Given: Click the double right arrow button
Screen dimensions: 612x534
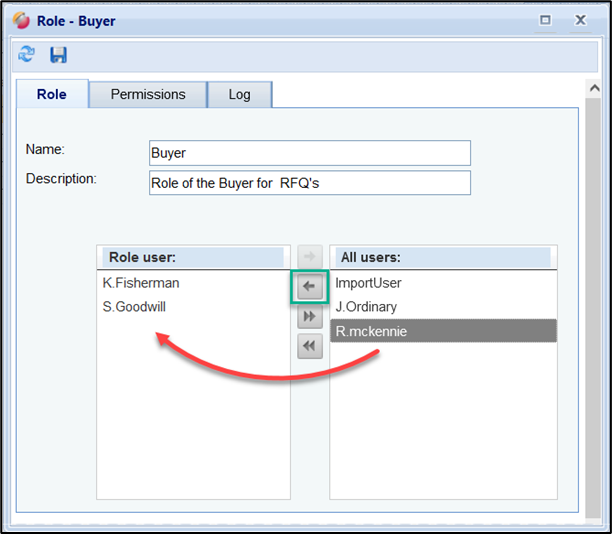Looking at the screenshot, I should 309,316.
